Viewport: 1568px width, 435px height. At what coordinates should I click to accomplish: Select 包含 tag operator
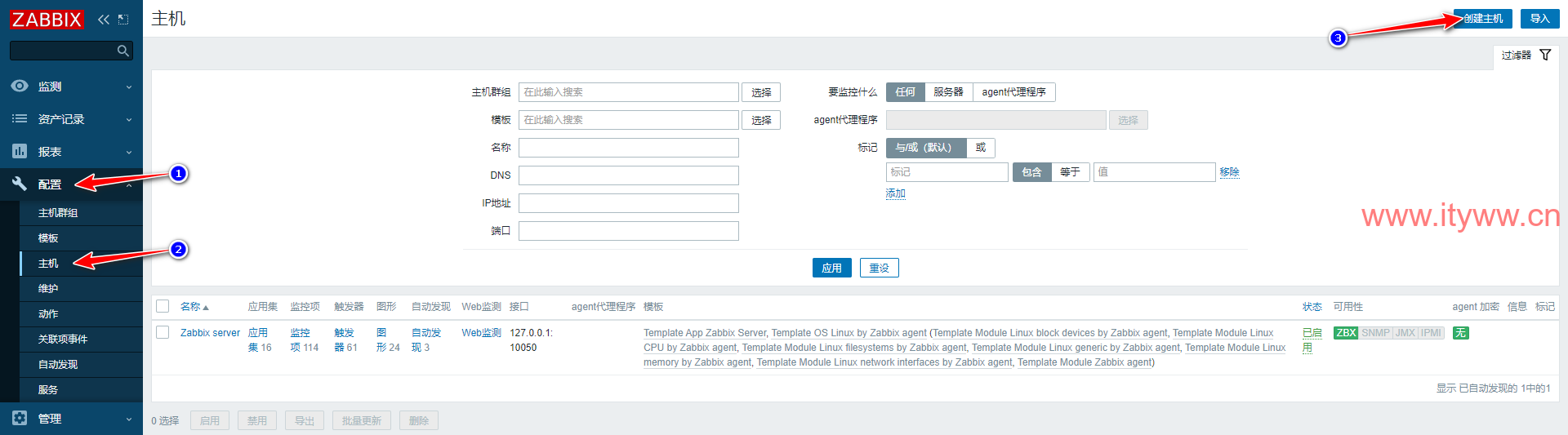click(x=1031, y=172)
